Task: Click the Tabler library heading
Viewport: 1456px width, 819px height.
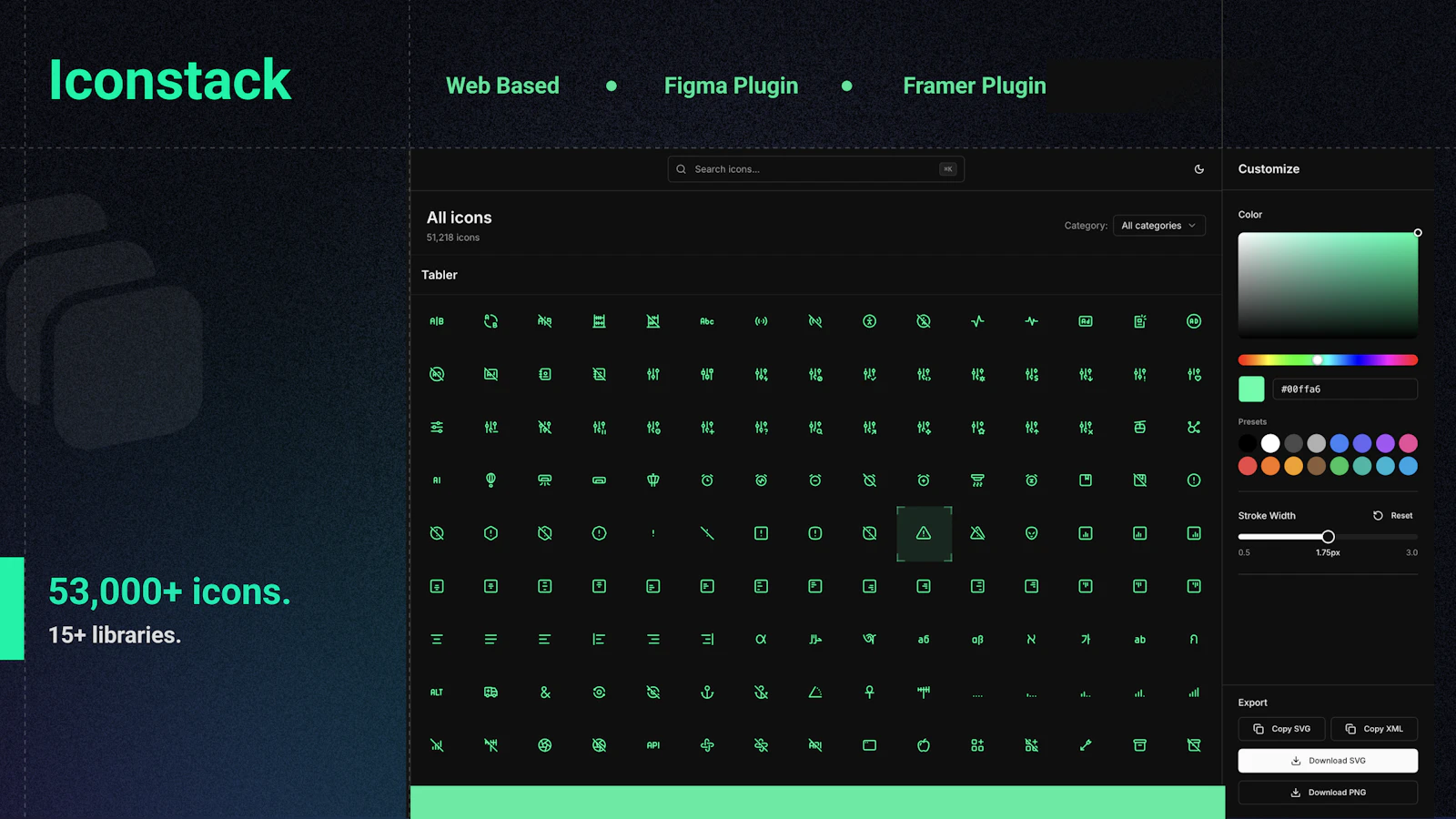Action: click(x=440, y=275)
